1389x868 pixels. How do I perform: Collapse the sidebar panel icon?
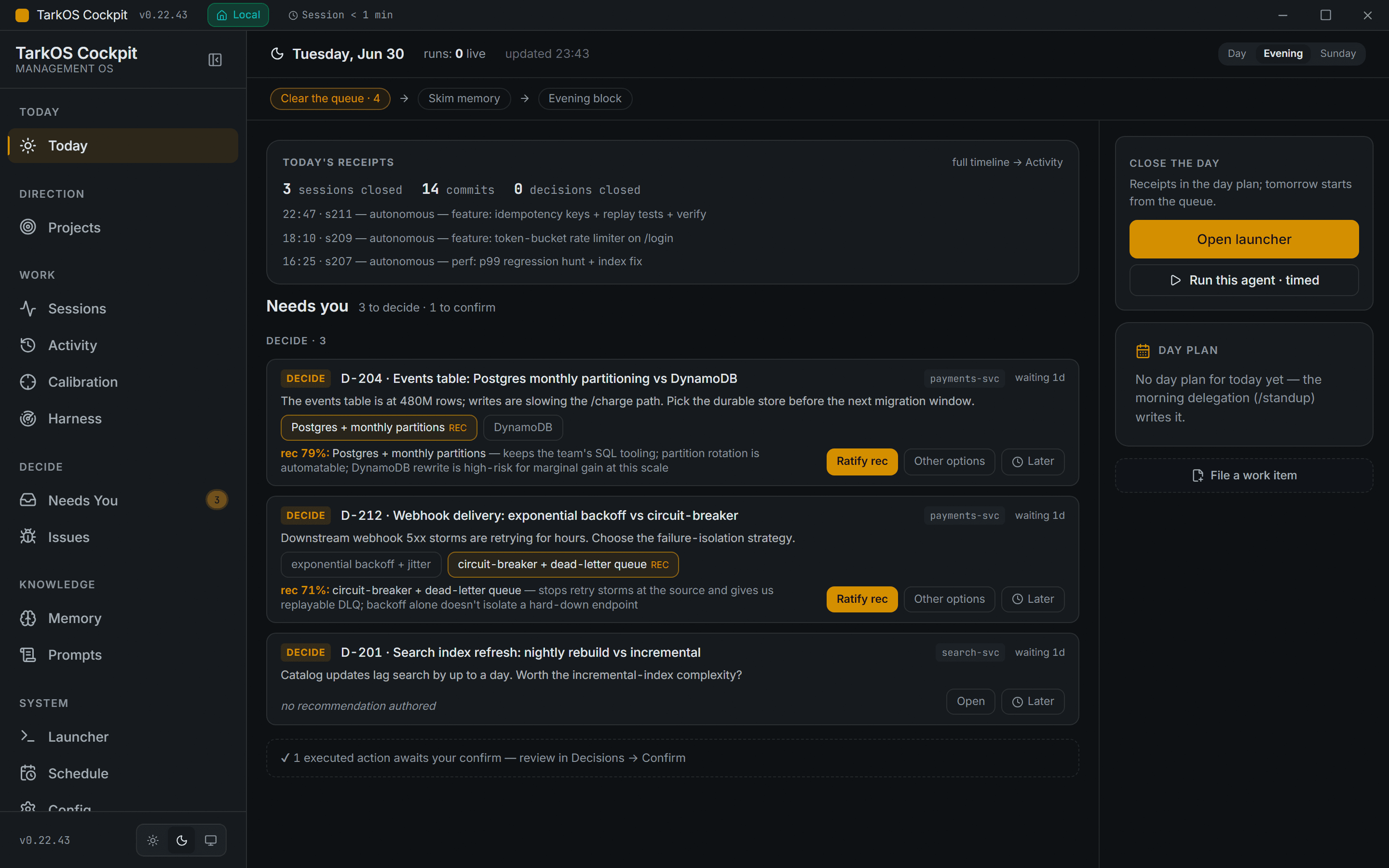(215, 60)
